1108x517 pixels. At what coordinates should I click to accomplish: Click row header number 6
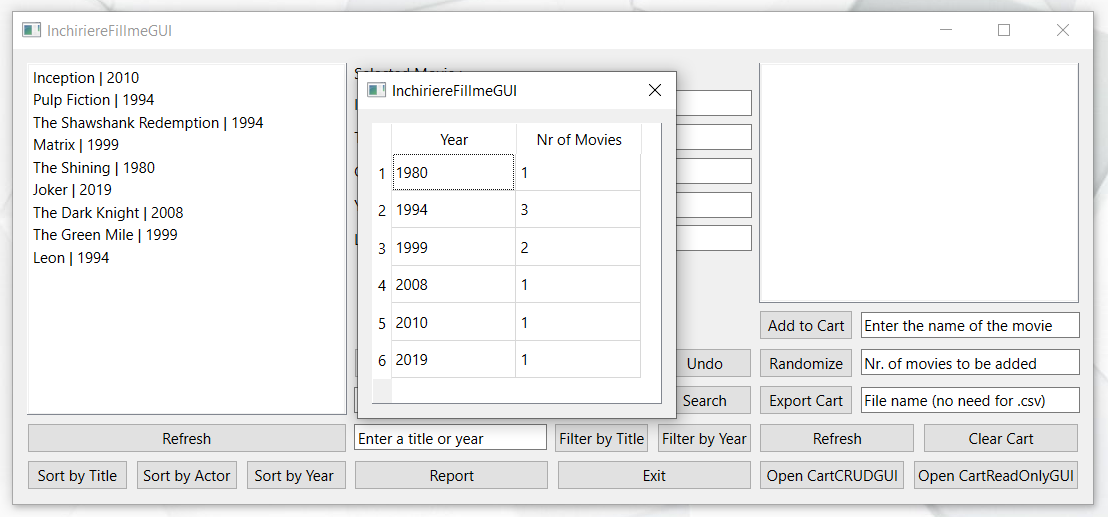coord(382,359)
